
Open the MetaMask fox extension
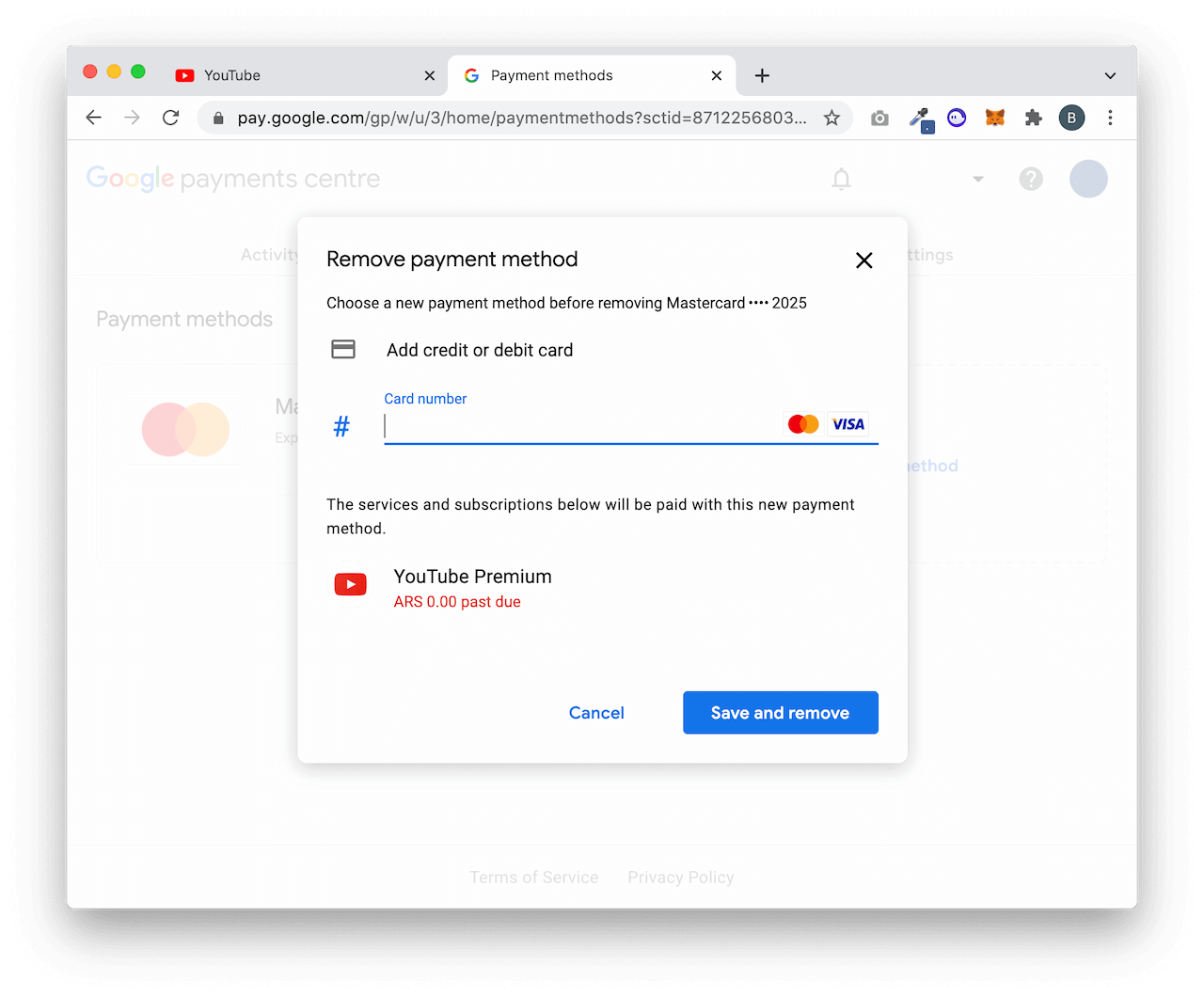pos(995,118)
